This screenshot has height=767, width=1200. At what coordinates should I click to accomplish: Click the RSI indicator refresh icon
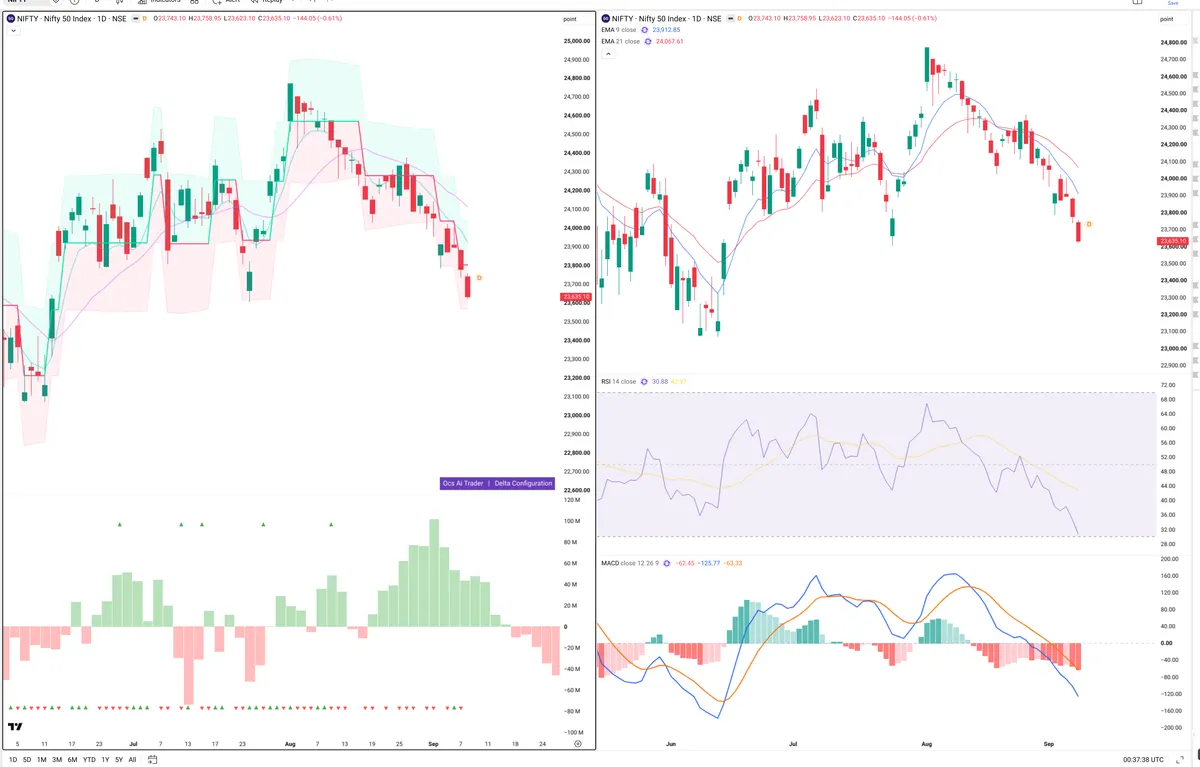click(x=645, y=381)
